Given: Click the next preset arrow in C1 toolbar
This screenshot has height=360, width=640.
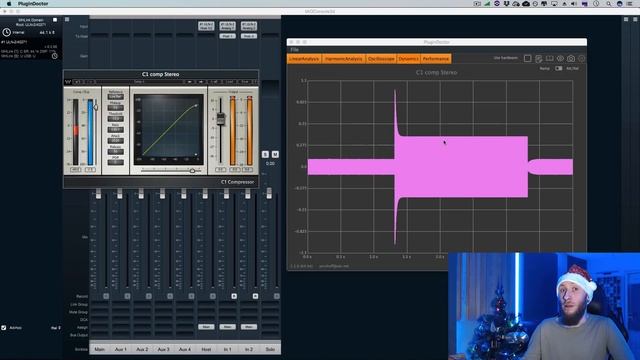Looking at the screenshot, I should pos(201,82).
